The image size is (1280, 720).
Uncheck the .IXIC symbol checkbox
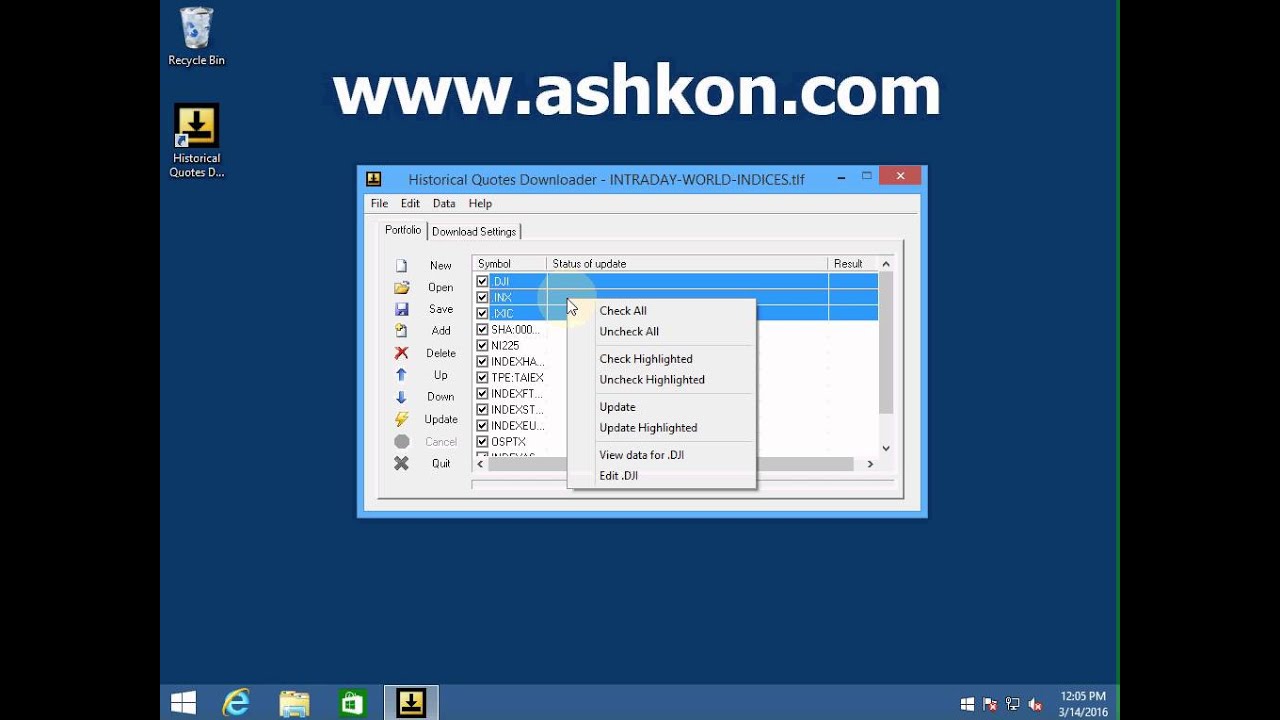pyautogui.click(x=482, y=314)
